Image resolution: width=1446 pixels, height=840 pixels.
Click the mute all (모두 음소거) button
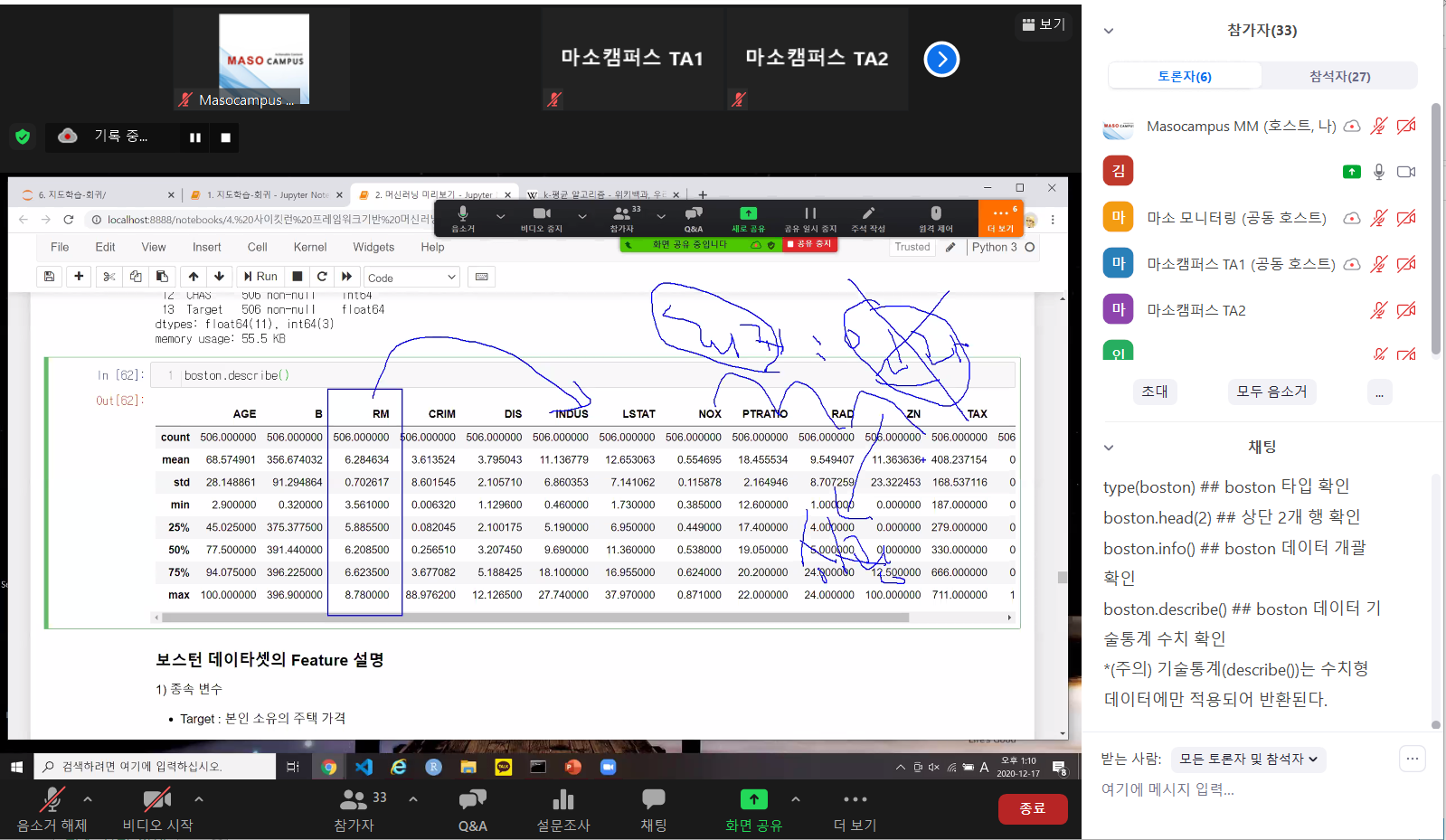coord(1271,392)
